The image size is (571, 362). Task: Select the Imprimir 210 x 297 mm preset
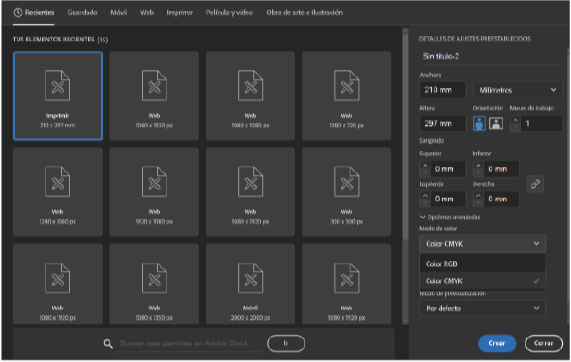[x=58, y=96]
